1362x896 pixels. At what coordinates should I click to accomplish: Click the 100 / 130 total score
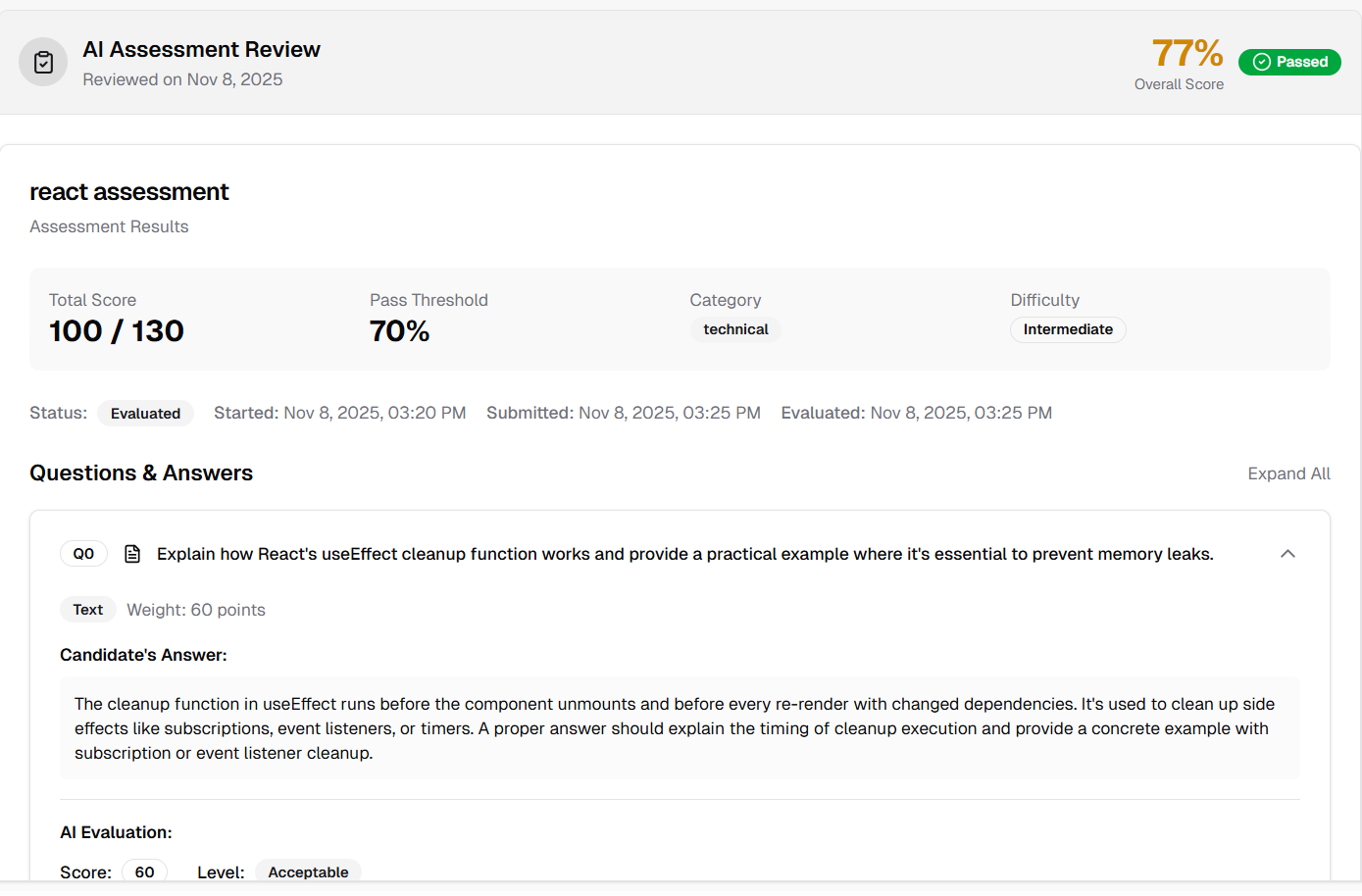click(x=117, y=331)
